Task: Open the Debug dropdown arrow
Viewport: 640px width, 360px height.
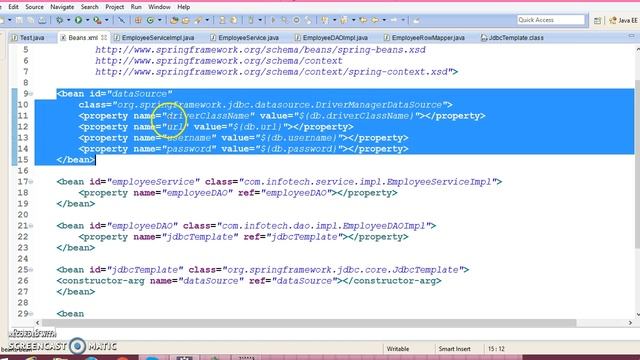Action: click(x=68, y=20)
